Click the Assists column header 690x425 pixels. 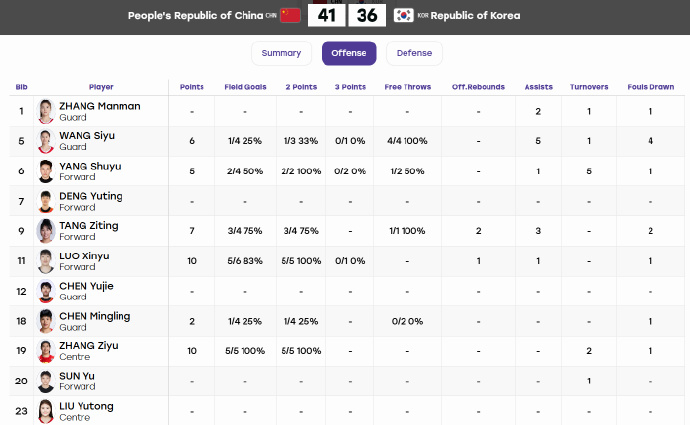pyautogui.click(x=539, y=87)
